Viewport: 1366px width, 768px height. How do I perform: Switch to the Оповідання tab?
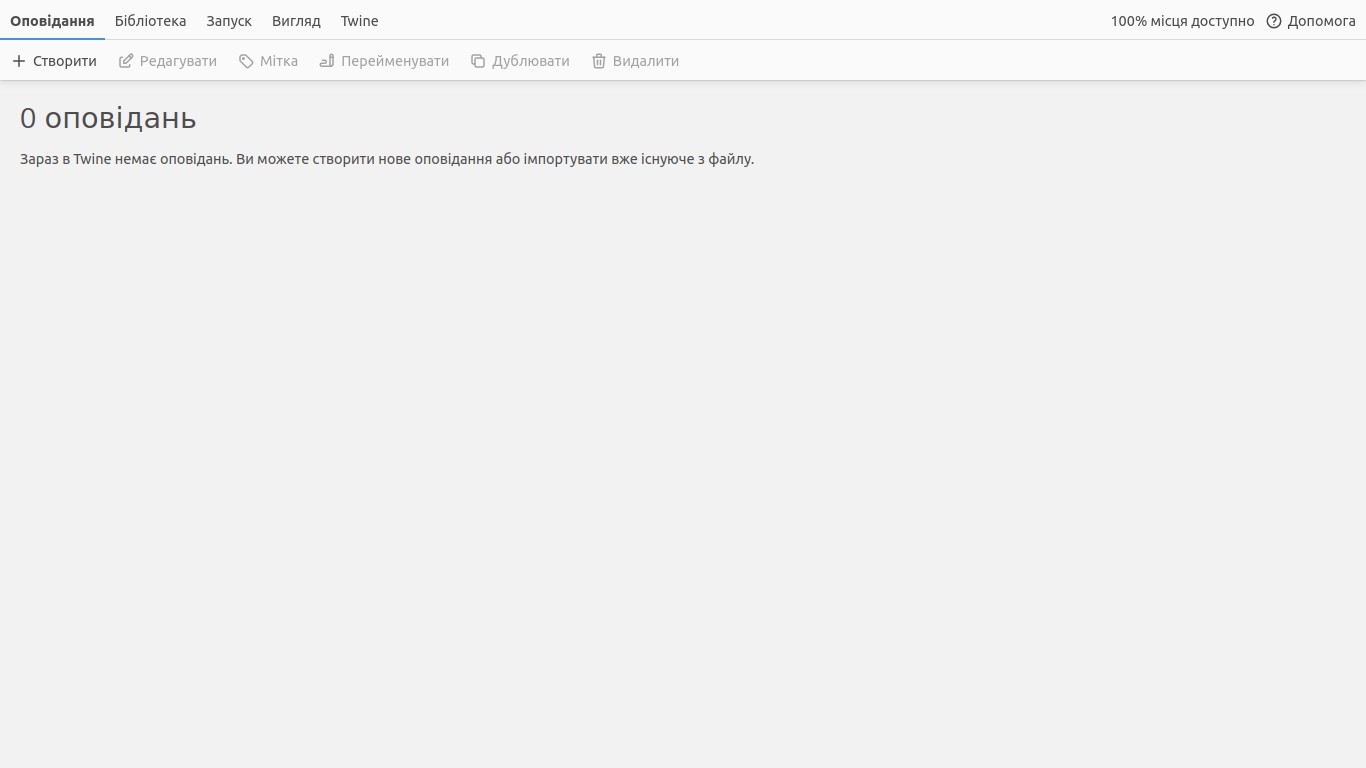coord(52,21)
